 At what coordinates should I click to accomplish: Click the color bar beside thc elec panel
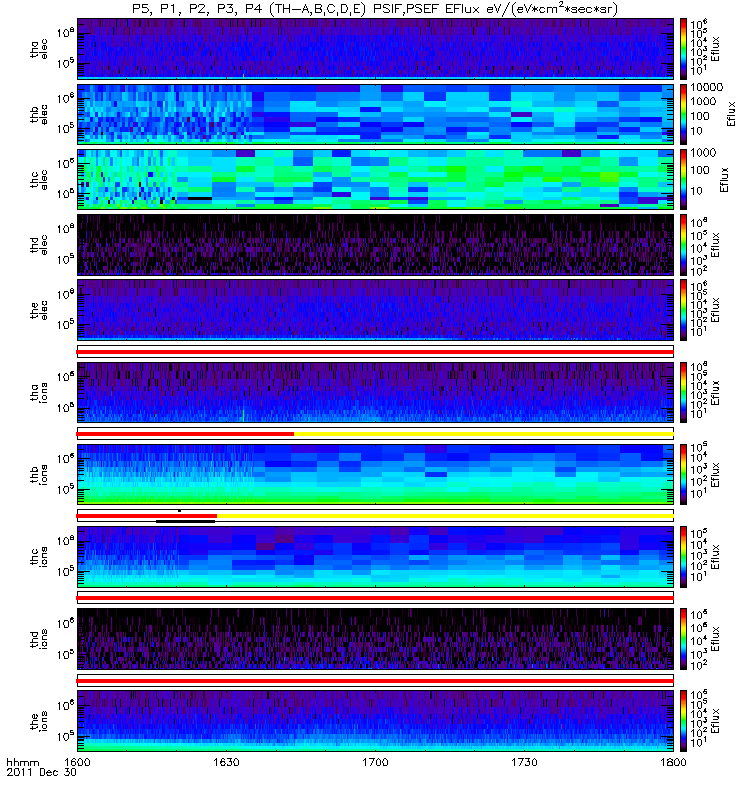[683, 180]
